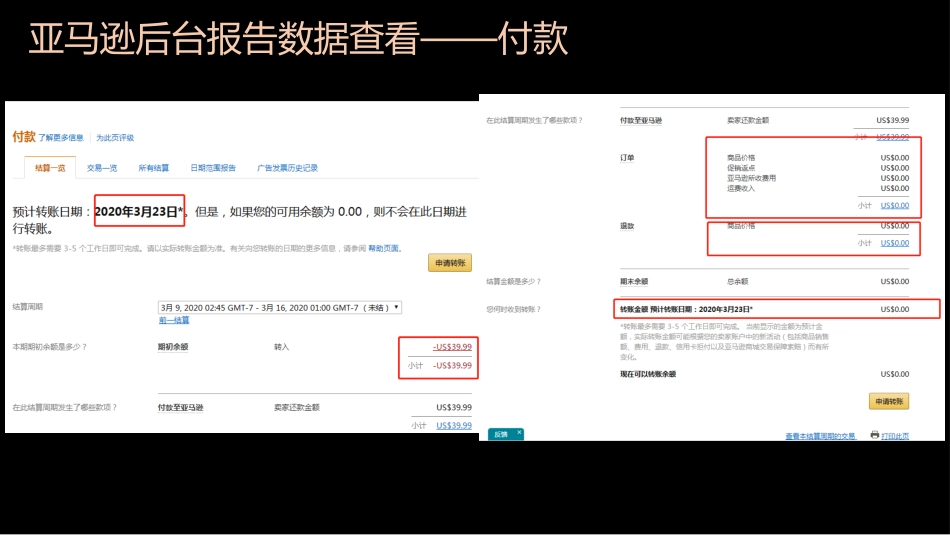Image resolution: width=950 pixels, height=535 pixels.
Task: Click the 付款 page heading
Action: (x=24, y=137)
